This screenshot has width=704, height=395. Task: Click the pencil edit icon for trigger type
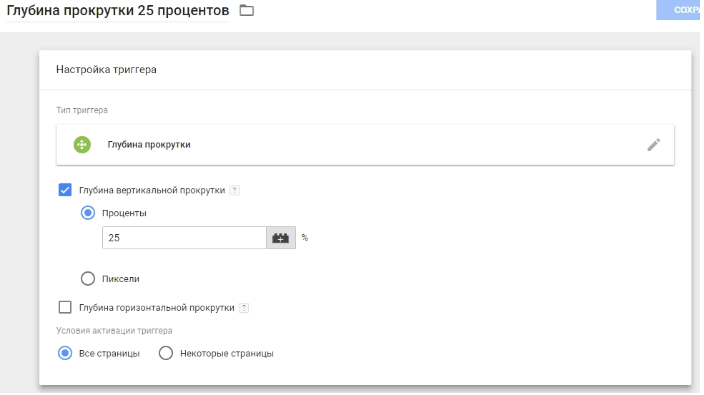(x=654, y=145)
